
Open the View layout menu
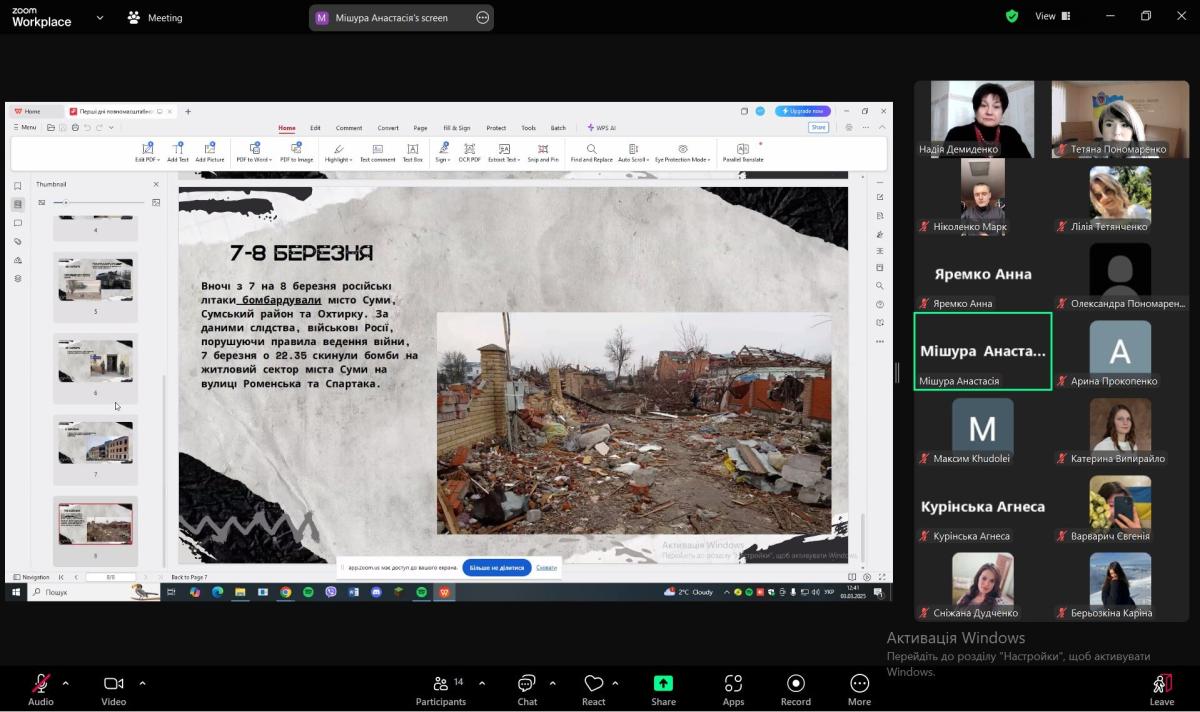1052,16
